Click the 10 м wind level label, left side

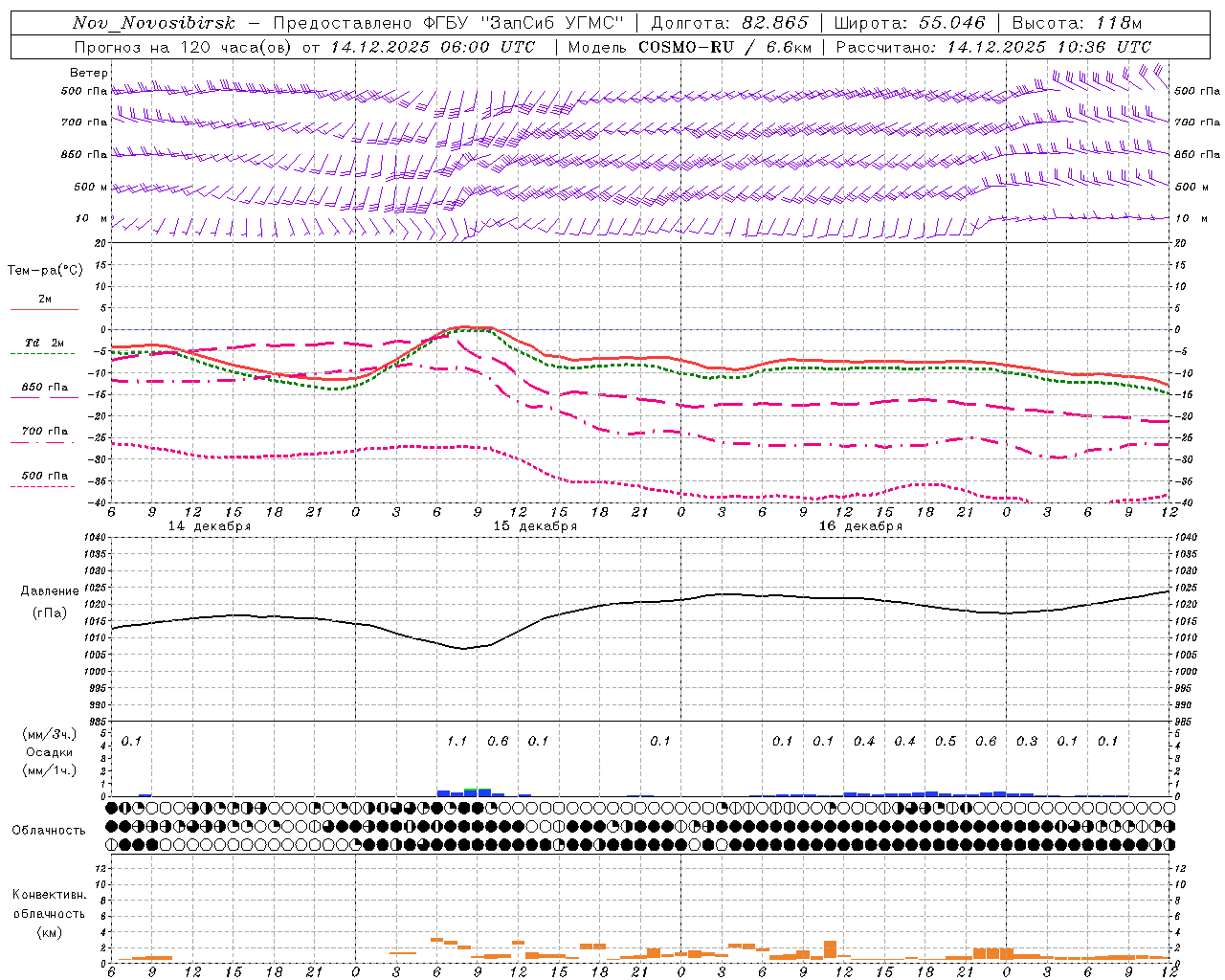point(92,218)
